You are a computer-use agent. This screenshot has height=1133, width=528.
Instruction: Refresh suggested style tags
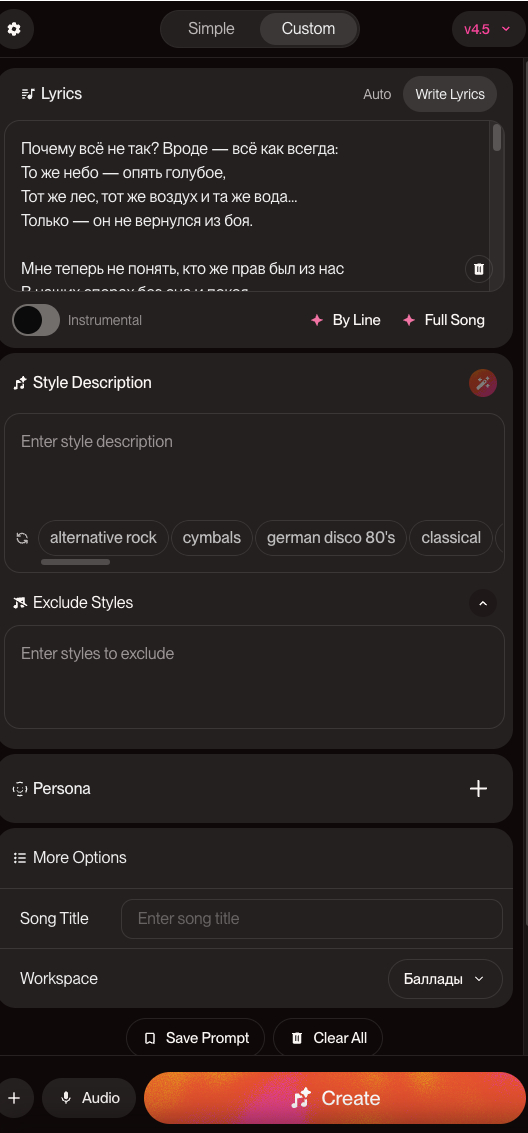click(x=22, y=538)
